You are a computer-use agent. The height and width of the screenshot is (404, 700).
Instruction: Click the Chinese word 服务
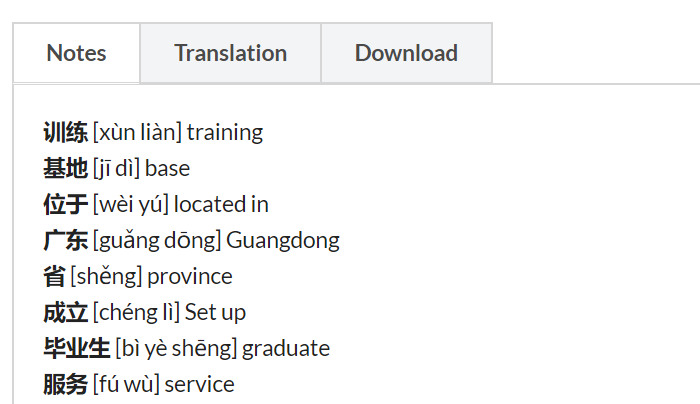[65, 384]
